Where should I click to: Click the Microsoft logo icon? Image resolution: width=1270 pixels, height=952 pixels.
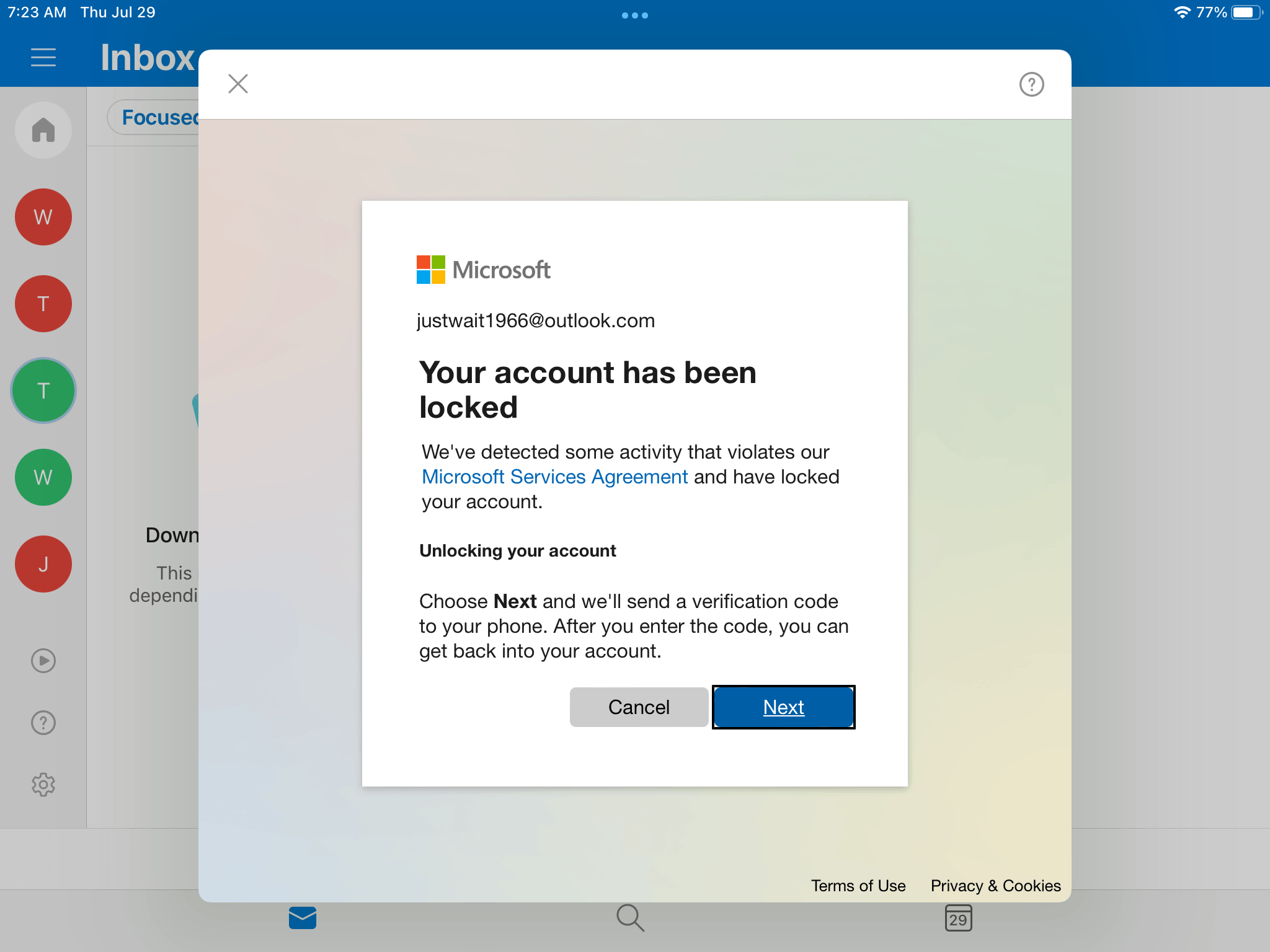pos(429,270)
